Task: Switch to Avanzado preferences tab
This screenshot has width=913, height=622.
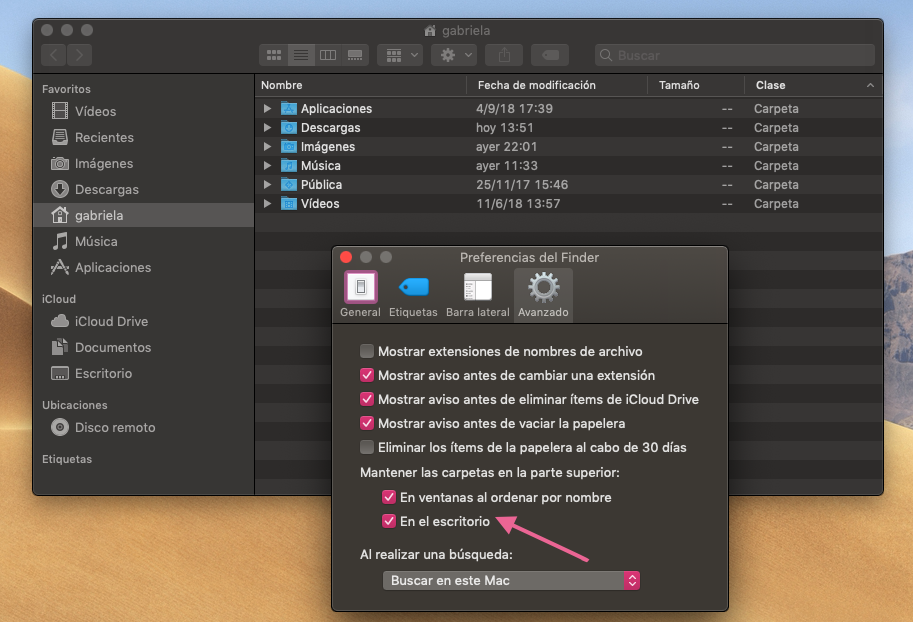Action: [x=543, y=295]
